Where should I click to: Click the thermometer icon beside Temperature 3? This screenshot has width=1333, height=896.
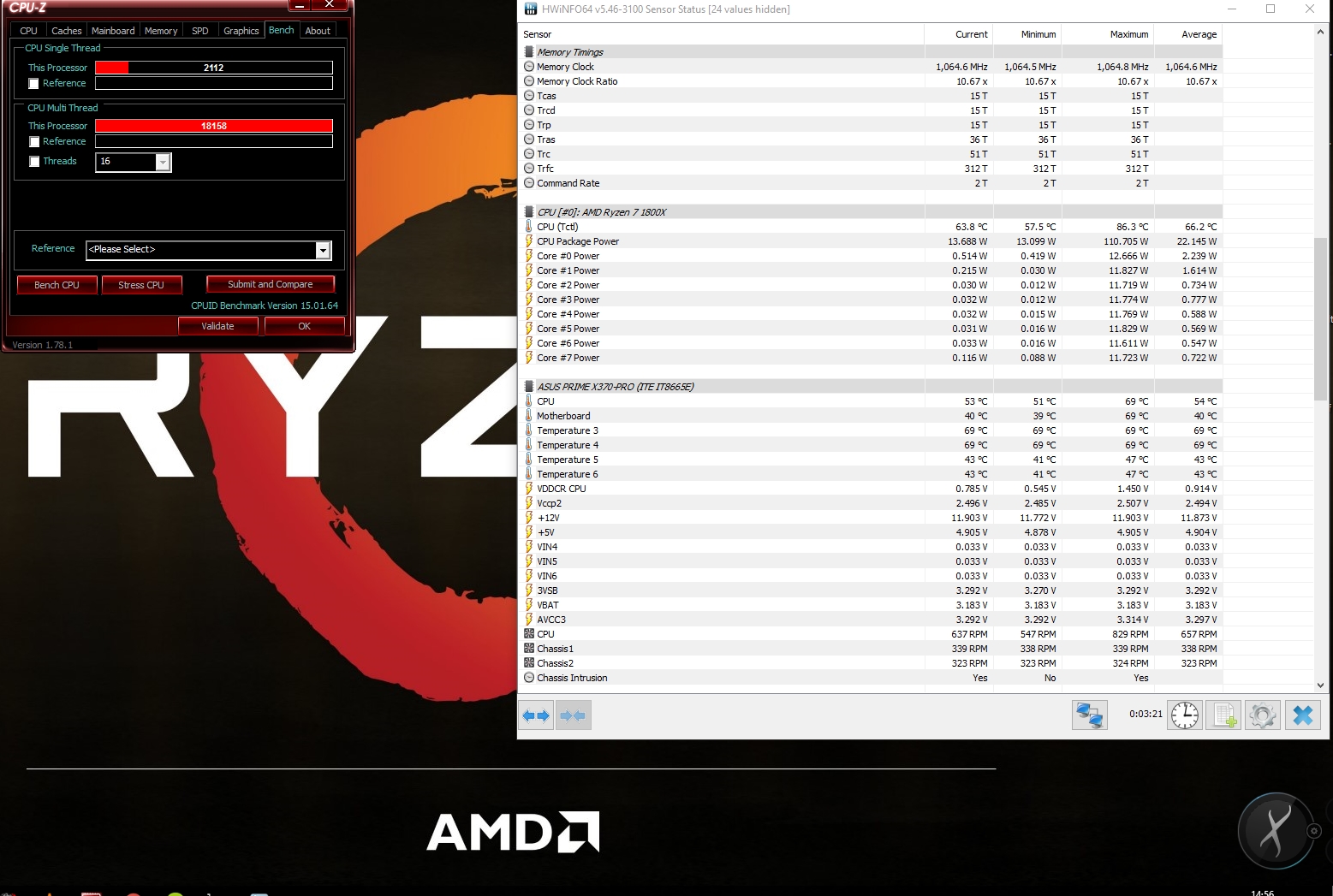(529, 430)
